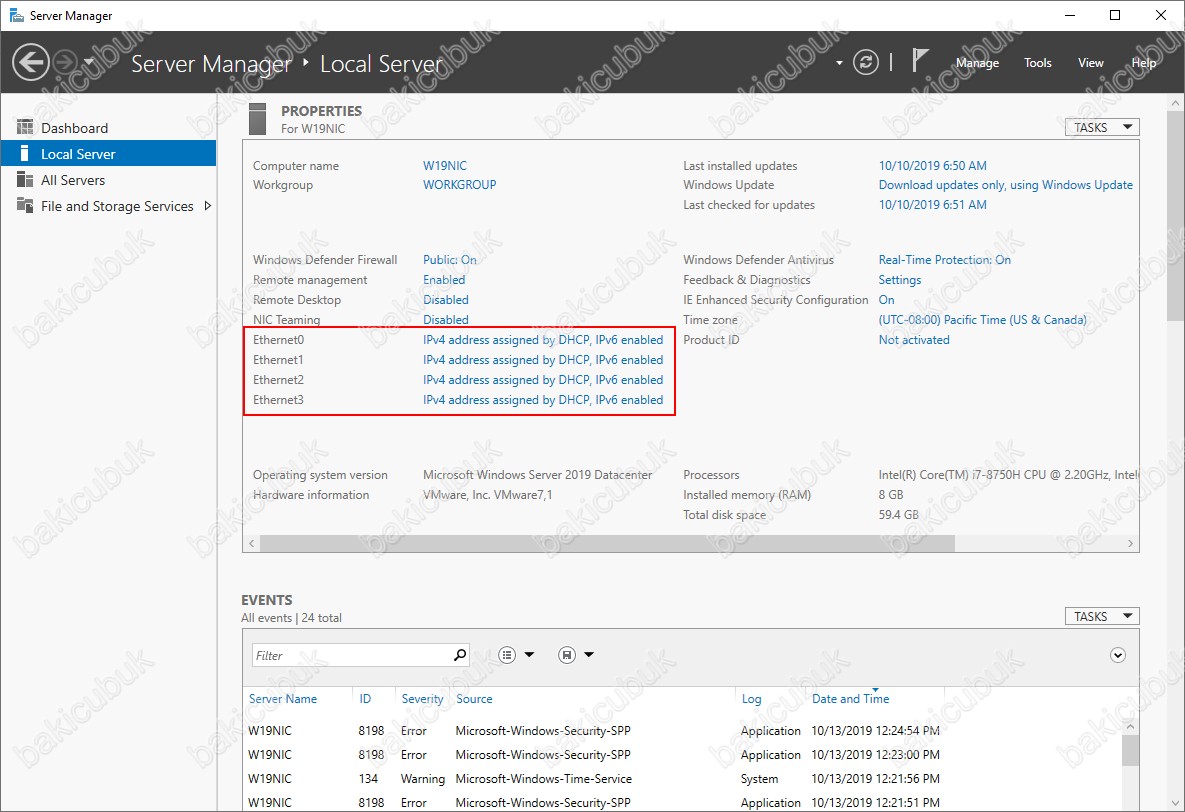This screenshot has width=1185, height=812.
Task: Open the Tools menu
Action: click(x=1038, y=63)
